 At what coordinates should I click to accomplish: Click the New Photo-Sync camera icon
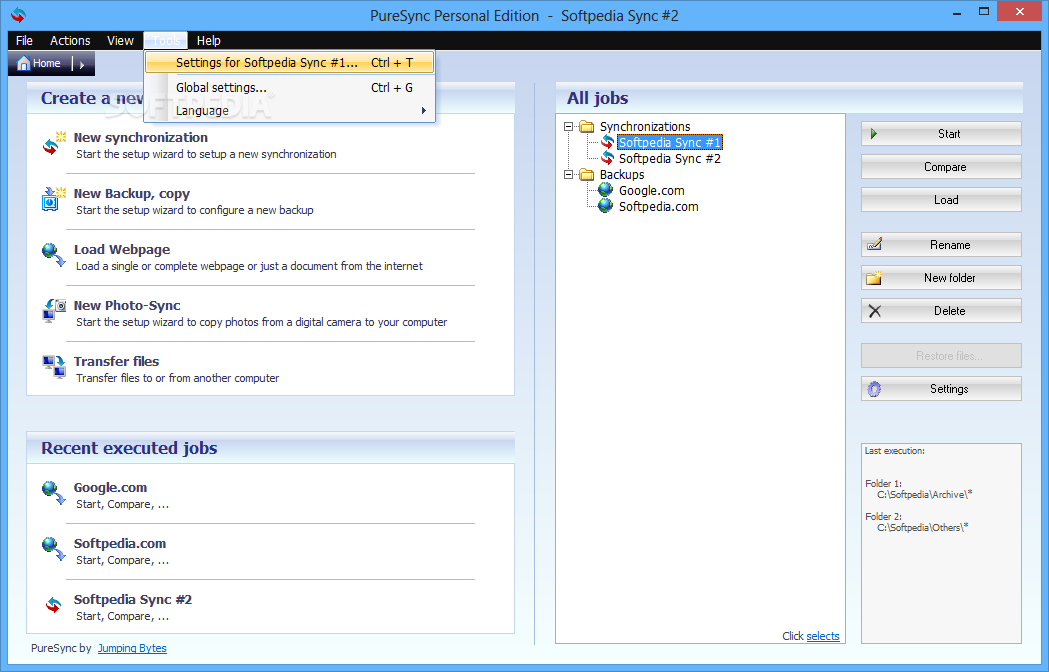(x=54, y=311)
